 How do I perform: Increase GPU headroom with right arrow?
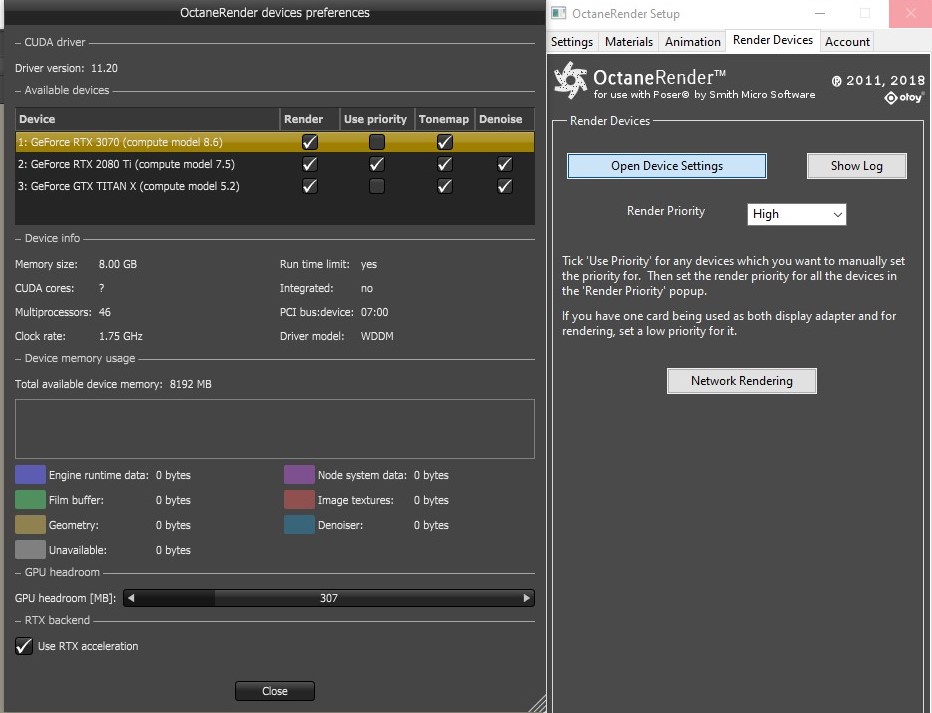[x=527, y=598]
